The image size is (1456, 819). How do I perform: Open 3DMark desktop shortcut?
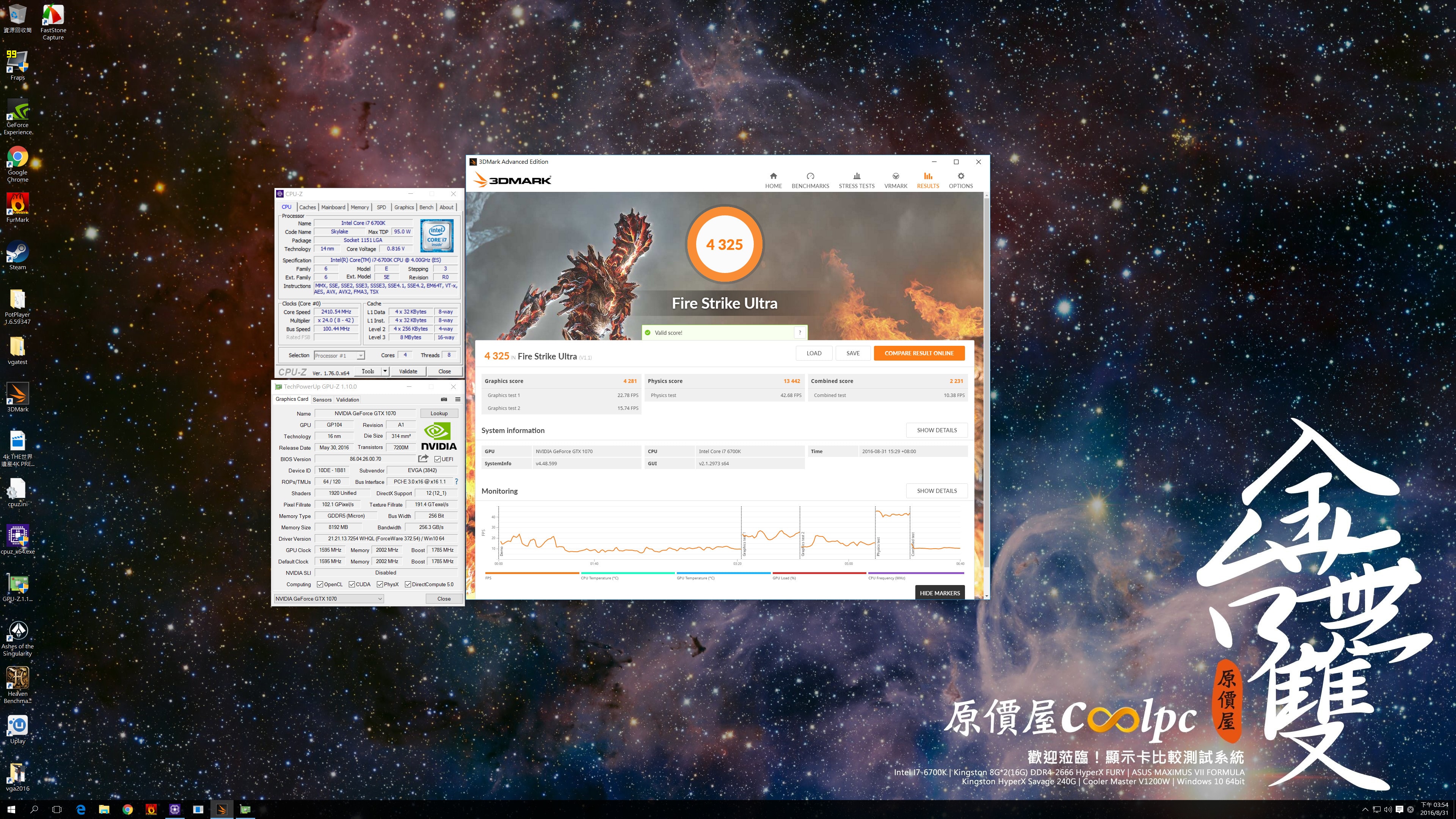click(17, 397)
